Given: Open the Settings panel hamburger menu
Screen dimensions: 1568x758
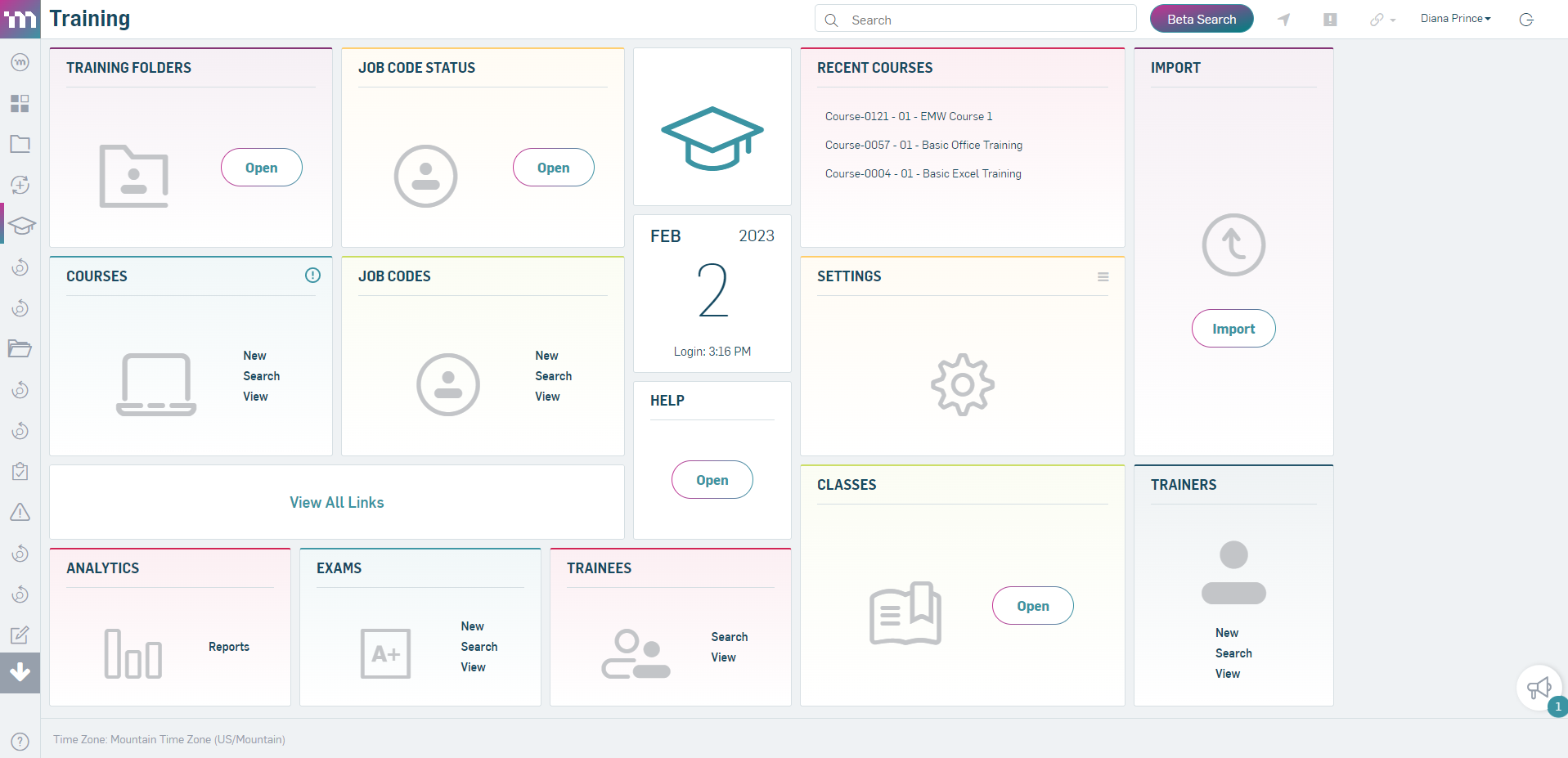Looking at the screenshot, I should tap(1103, 277).
